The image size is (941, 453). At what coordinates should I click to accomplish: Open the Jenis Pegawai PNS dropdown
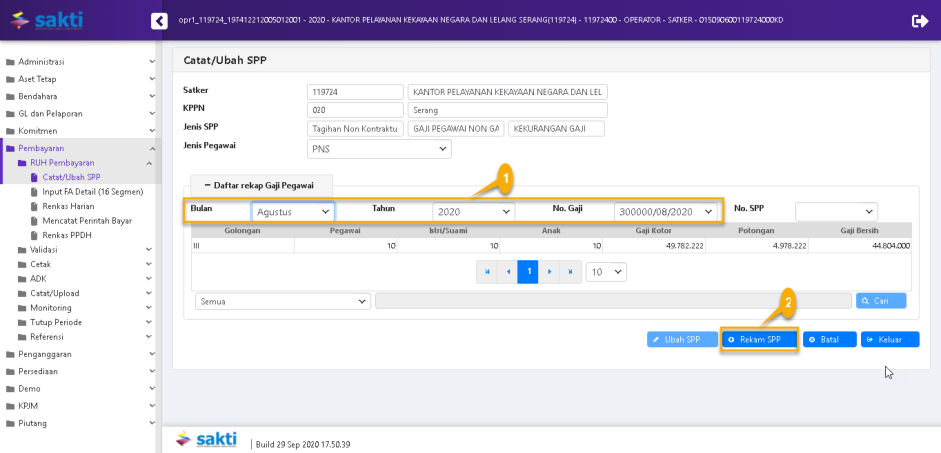[x=379, y=149]
